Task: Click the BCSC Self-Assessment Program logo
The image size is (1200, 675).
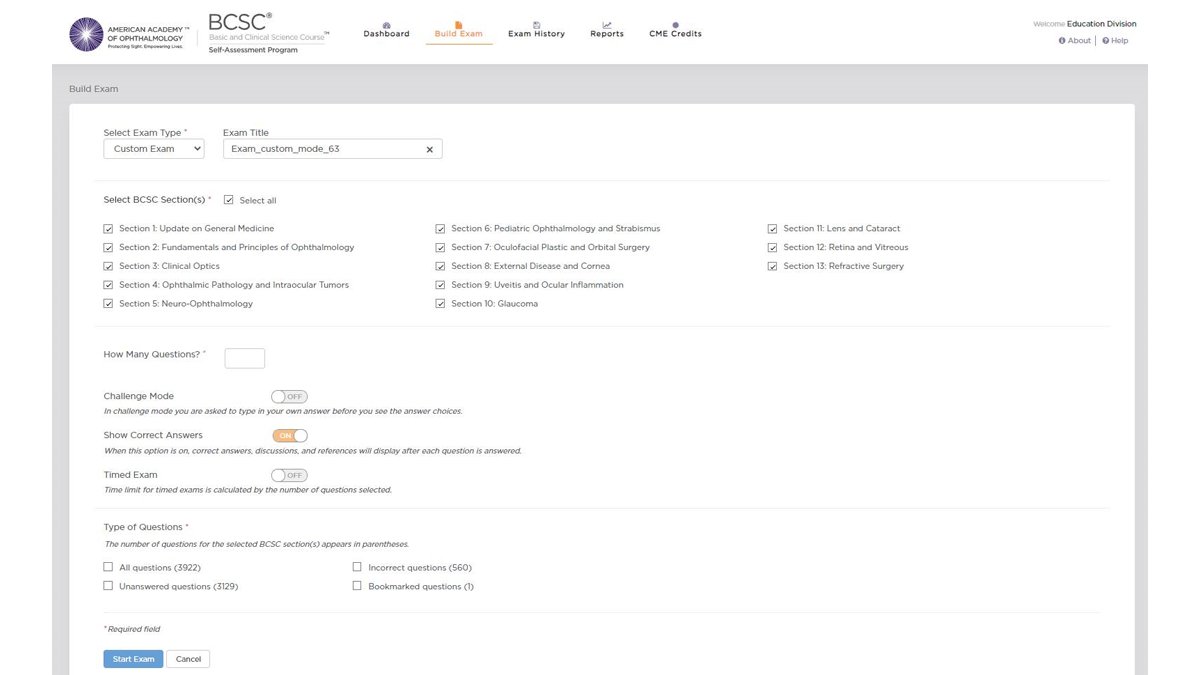Action: click(268, 33)
